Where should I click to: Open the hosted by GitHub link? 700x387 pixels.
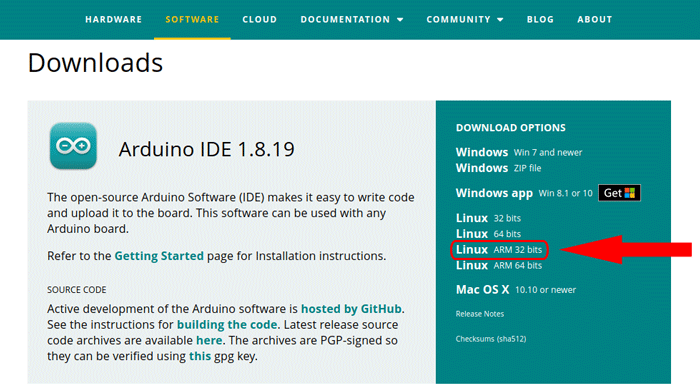tap(351, 309)
